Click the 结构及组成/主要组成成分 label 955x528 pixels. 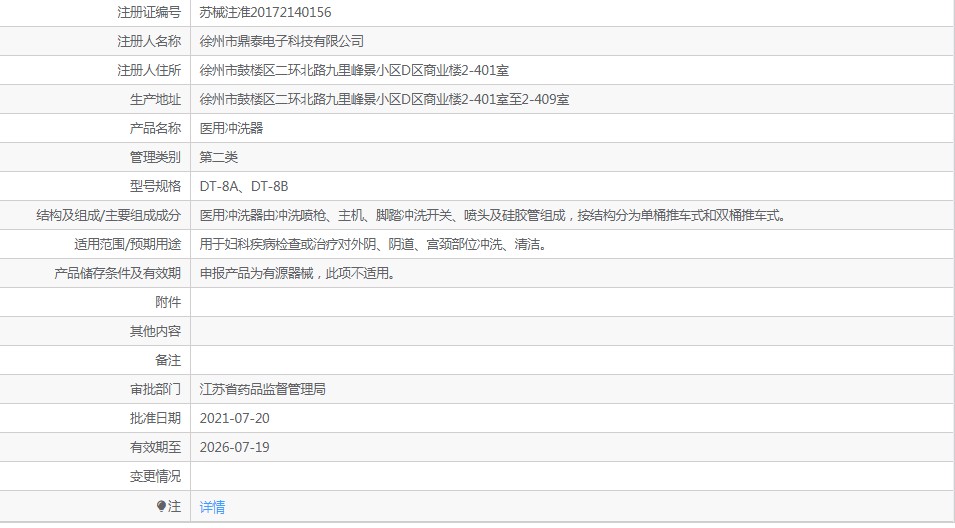pyautogui.click(x=108, y=216)
